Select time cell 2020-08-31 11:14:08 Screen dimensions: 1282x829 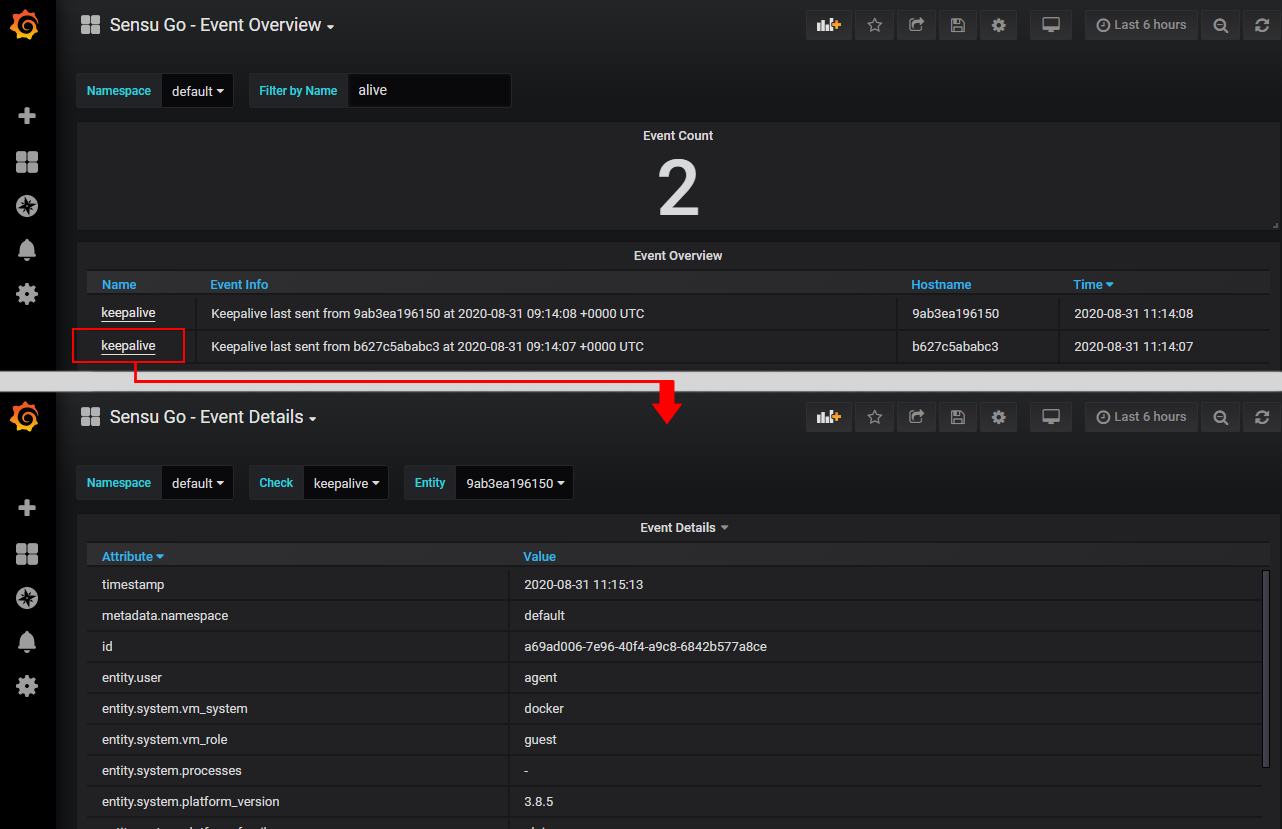1165,314
